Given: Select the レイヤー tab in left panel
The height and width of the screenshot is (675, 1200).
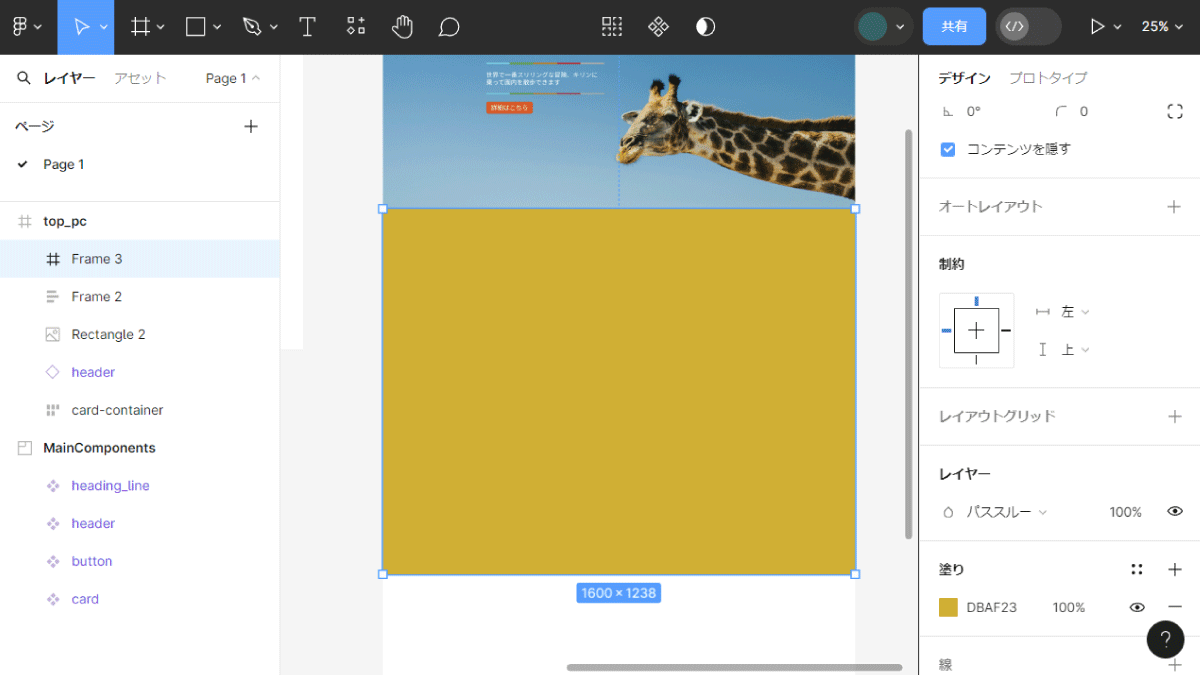Looking at the screenshot, I should pos(70,78).
